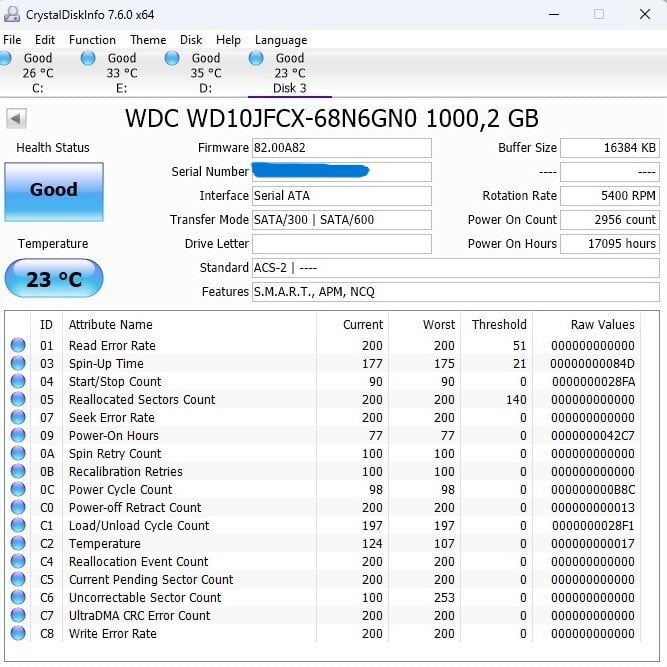Open the Edit menu
Viewport: 667px width, 667px height.
point(45,40)
